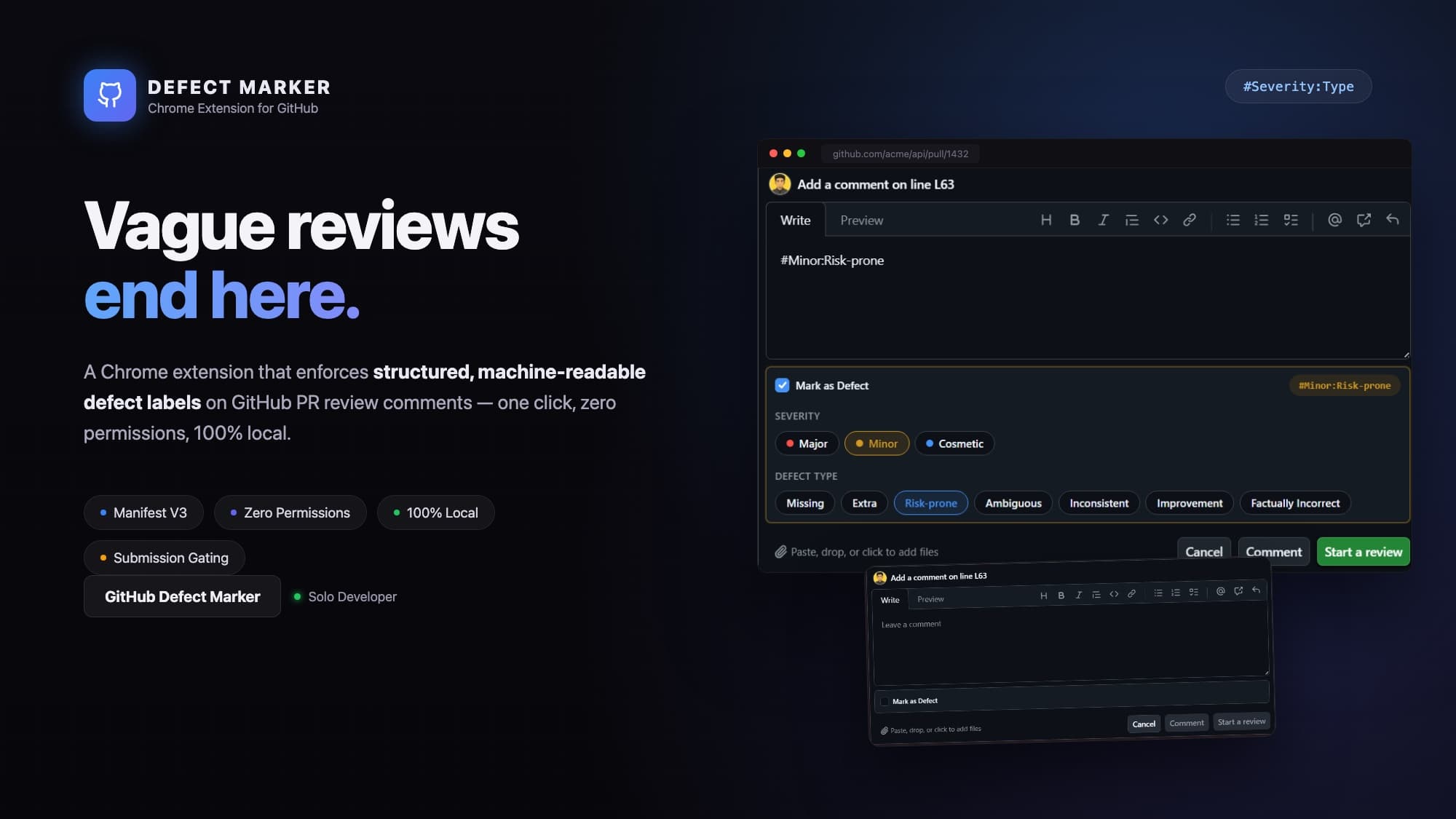The height and width of the screenshot is (819, 1456).
Task: Choose the Ambiguous defect type
Action: tap(1013, 503)
